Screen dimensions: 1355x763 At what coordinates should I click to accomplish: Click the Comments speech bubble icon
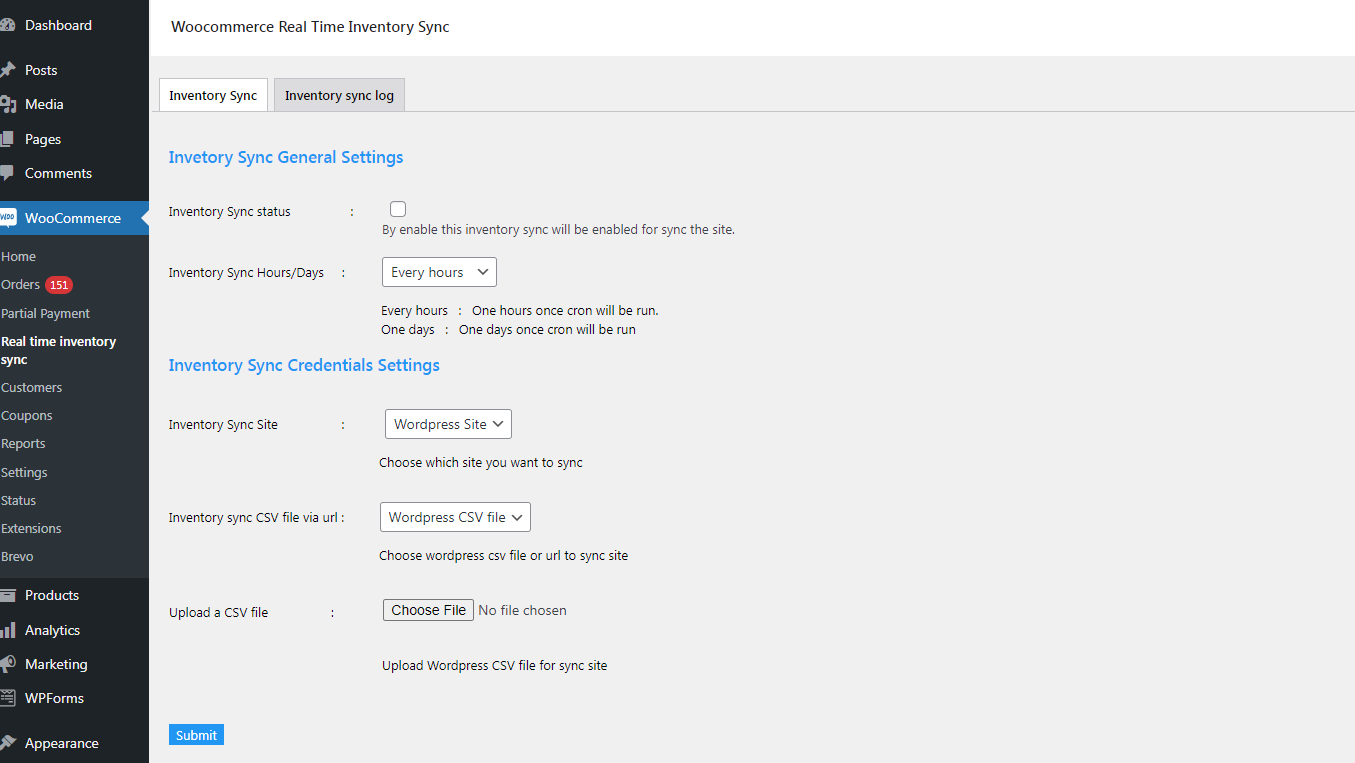click(7, 173)
